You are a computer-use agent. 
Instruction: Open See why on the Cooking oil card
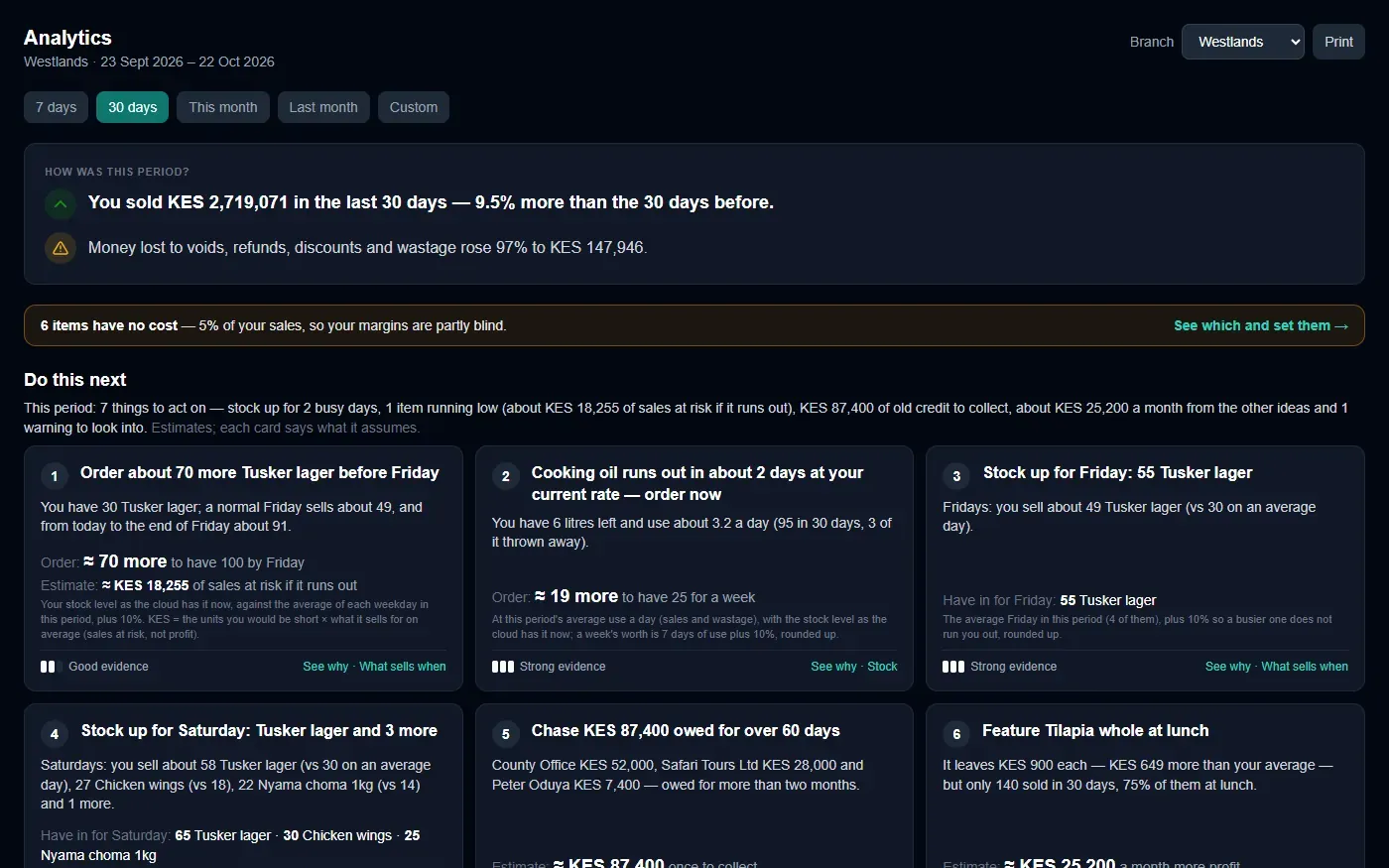(x=833, y=667)
